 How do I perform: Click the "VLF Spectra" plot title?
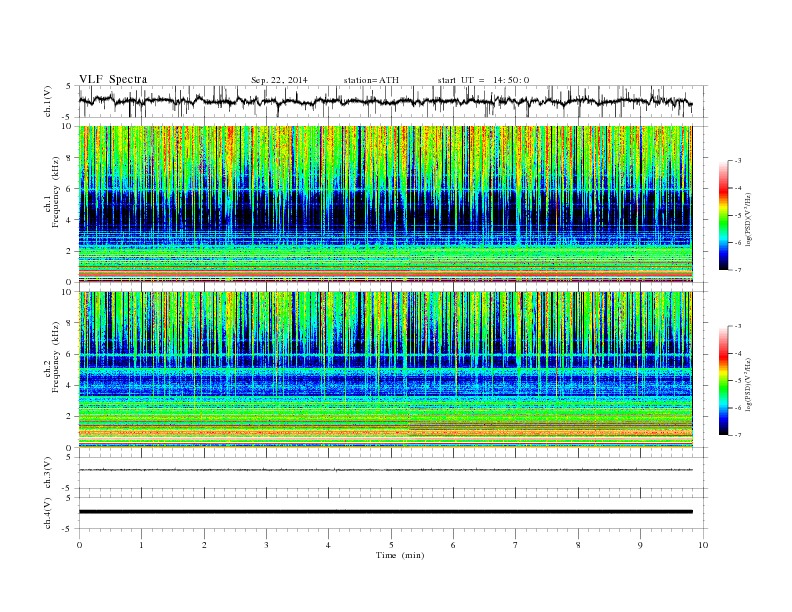pos(113,79)
